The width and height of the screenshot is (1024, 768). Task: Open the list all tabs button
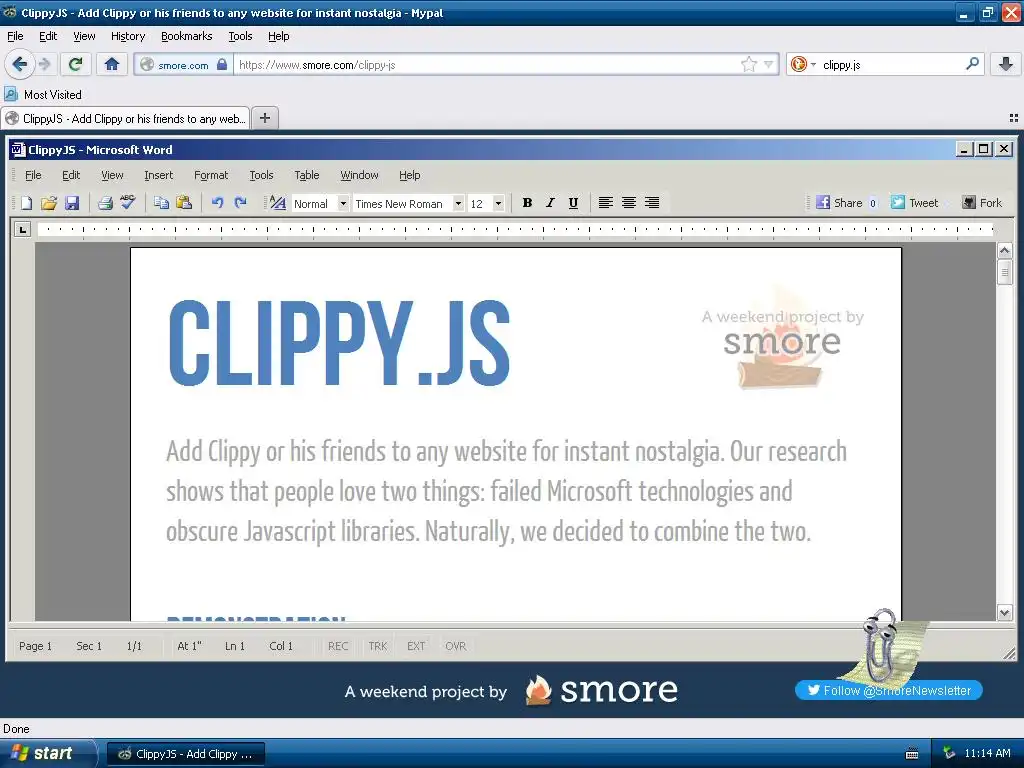[x=1014, y=118]
